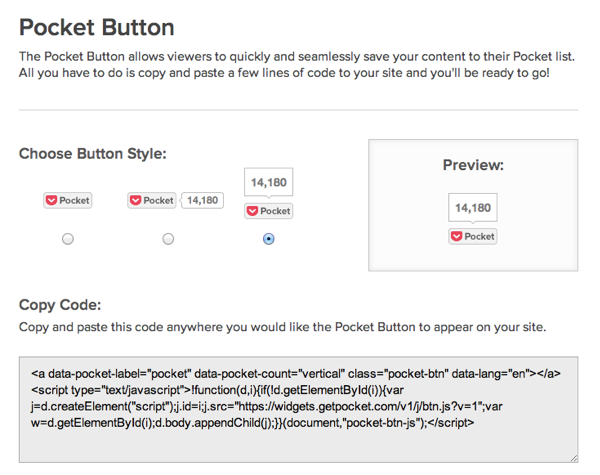Click the Pocket Button page heading
The width and height of the screenshot is (600, 475).
pyautogui.click(x=97, y=28)
